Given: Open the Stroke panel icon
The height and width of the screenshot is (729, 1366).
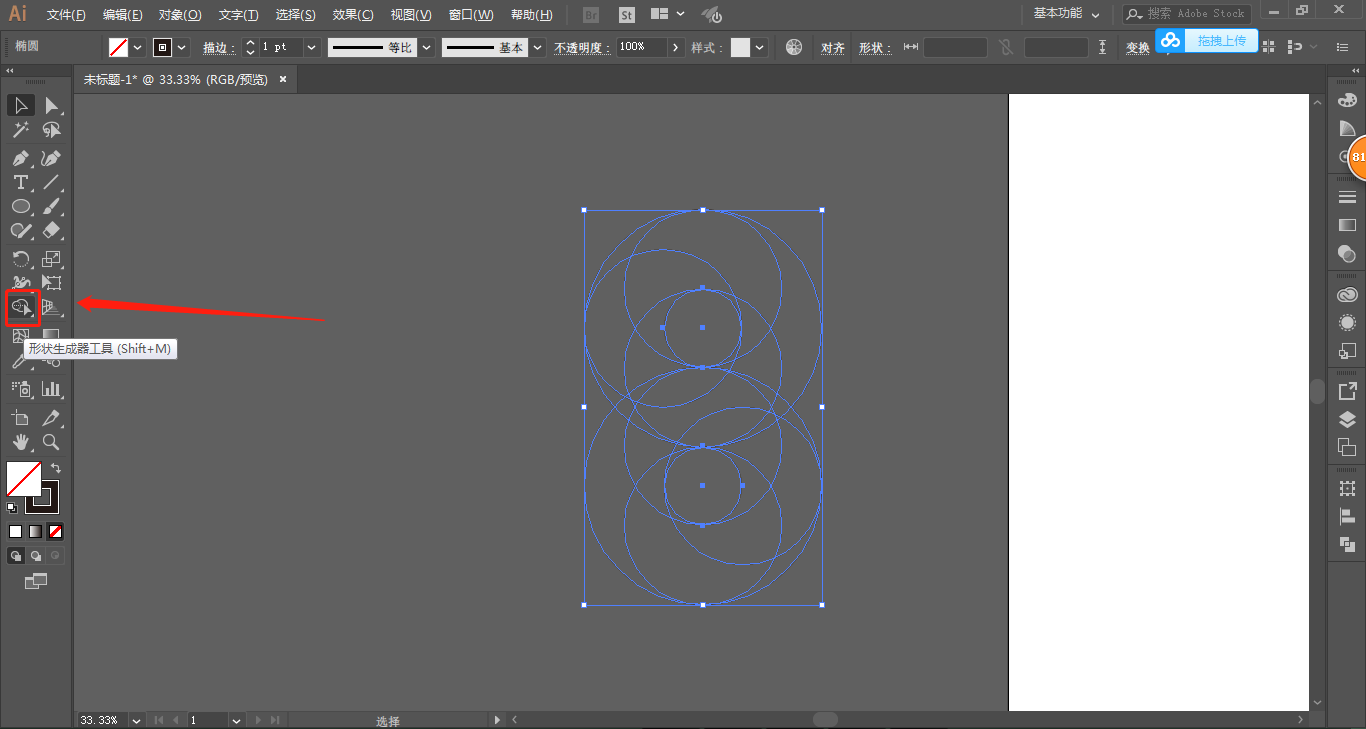Looking at the screenshot, I should (1347, 197).
